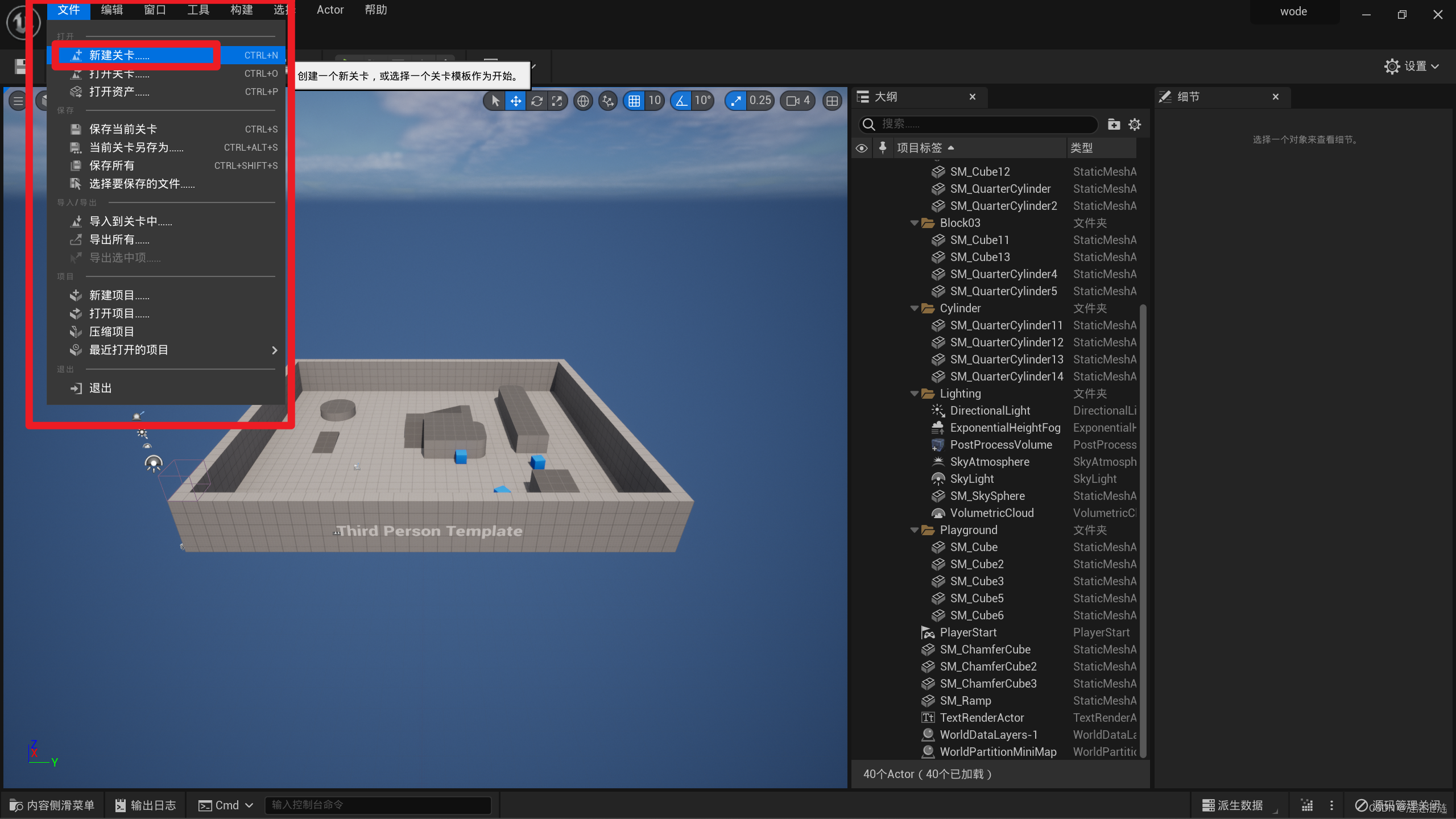Toggle scale snapping icon
This screenshot has height=819, width=1456.
coord(736,101)
